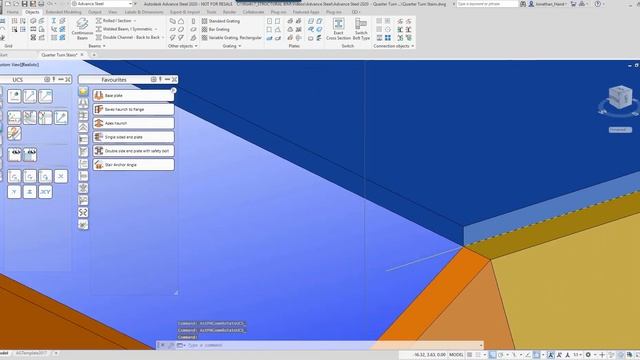
Task: Click the search keyword input field
Action: (x=487, y=4)
